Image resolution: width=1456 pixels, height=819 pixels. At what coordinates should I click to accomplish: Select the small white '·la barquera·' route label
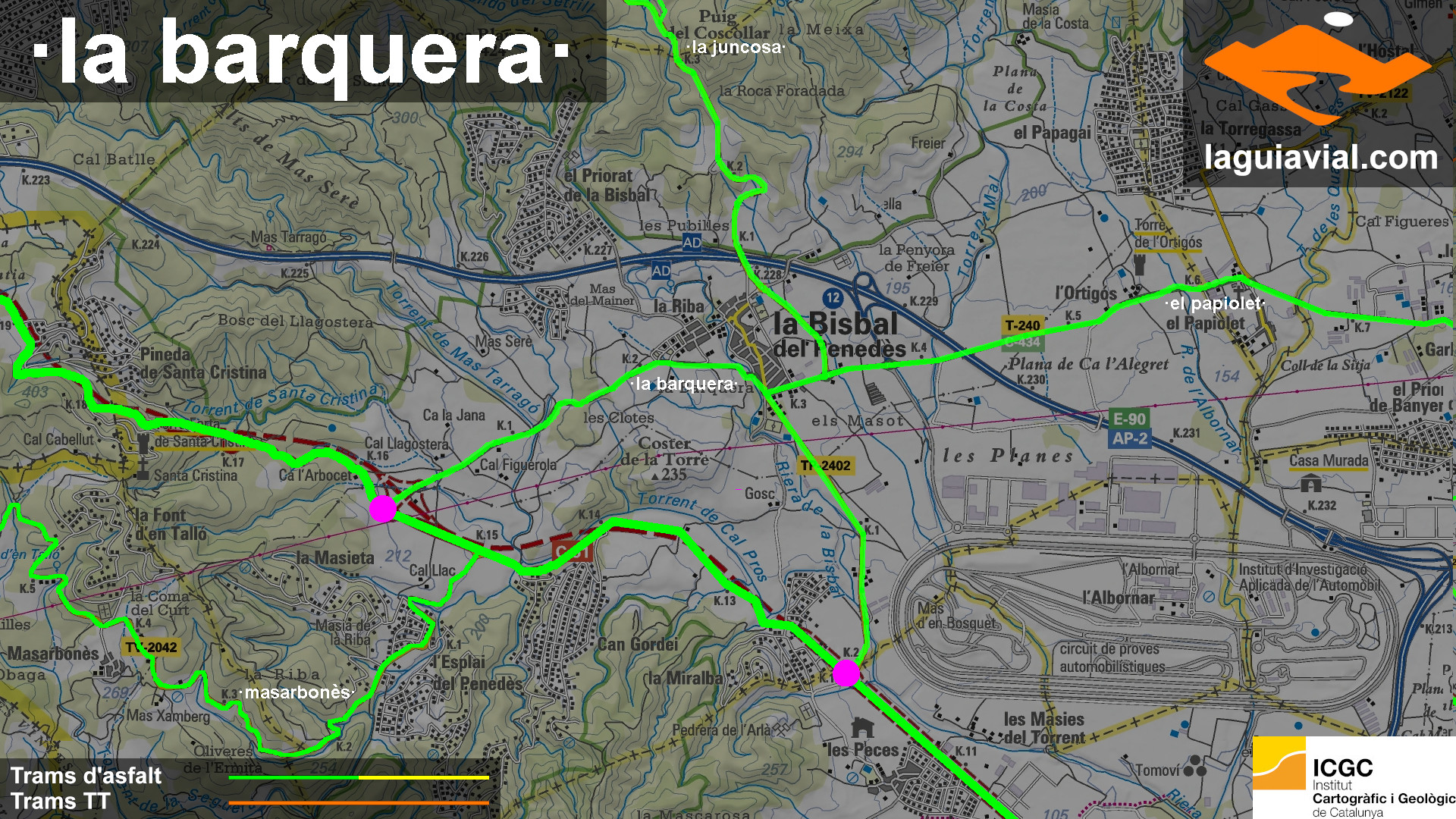683,384
